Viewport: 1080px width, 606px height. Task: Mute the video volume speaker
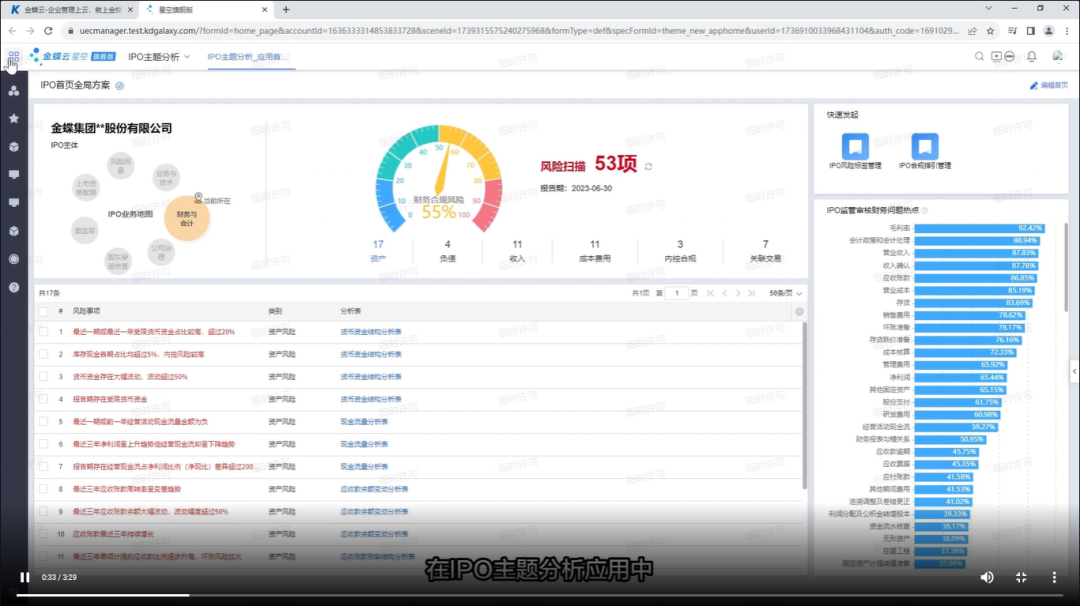pos(987,577)
